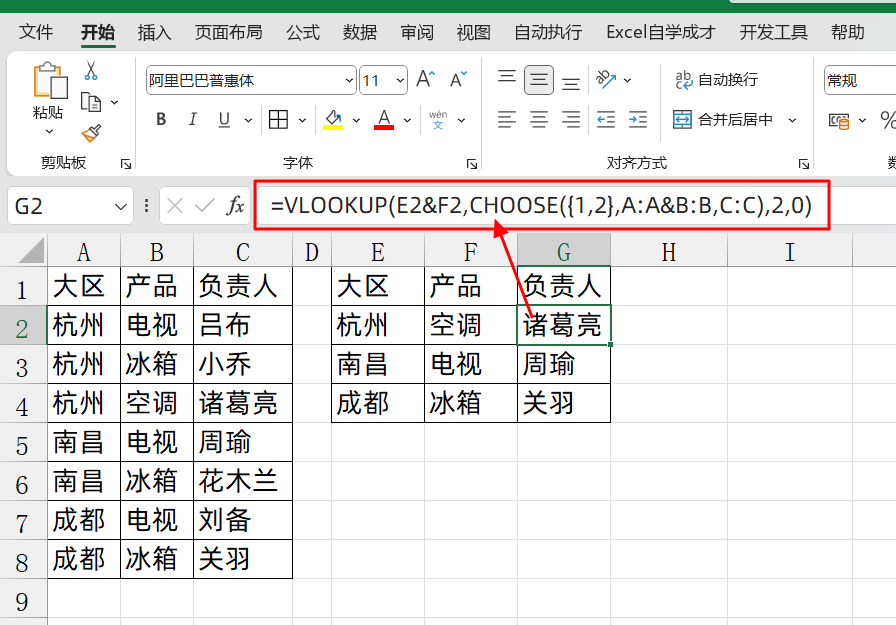Increase indent icon
The width and height of the screenshot is (896, 625).
[x=638, y=120]
